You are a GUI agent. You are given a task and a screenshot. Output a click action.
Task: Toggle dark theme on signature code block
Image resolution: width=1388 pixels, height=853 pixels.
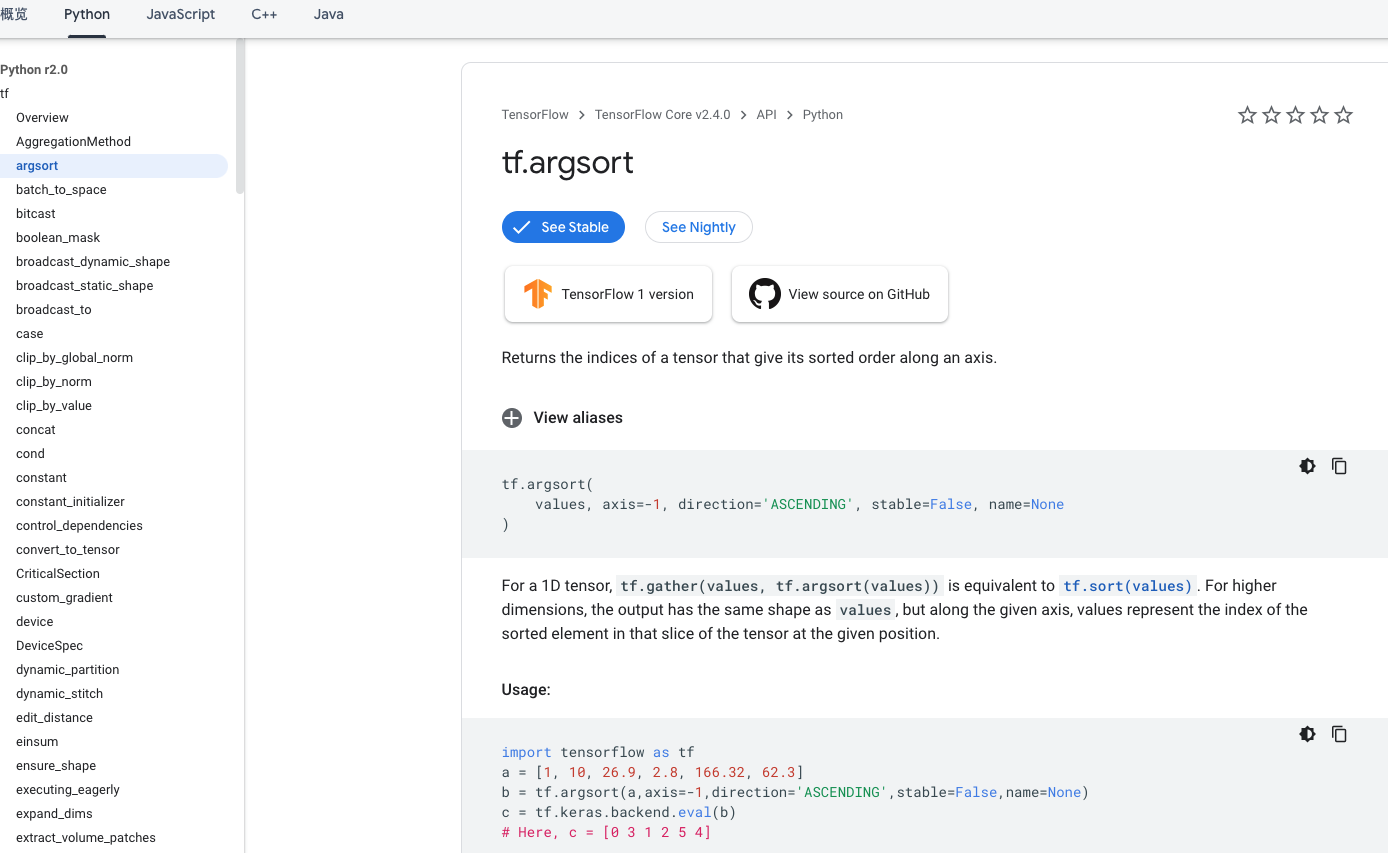coord(1307,466)
